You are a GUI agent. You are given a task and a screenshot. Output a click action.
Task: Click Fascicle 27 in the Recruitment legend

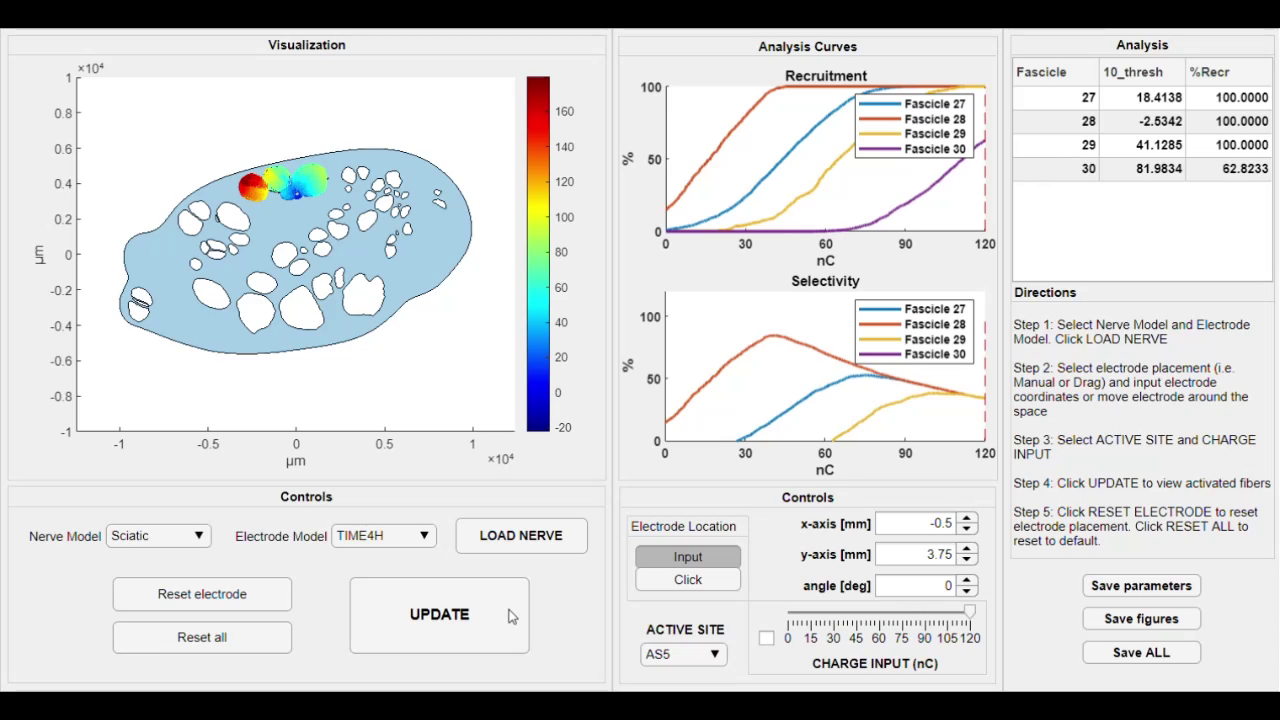pos(935,104)
